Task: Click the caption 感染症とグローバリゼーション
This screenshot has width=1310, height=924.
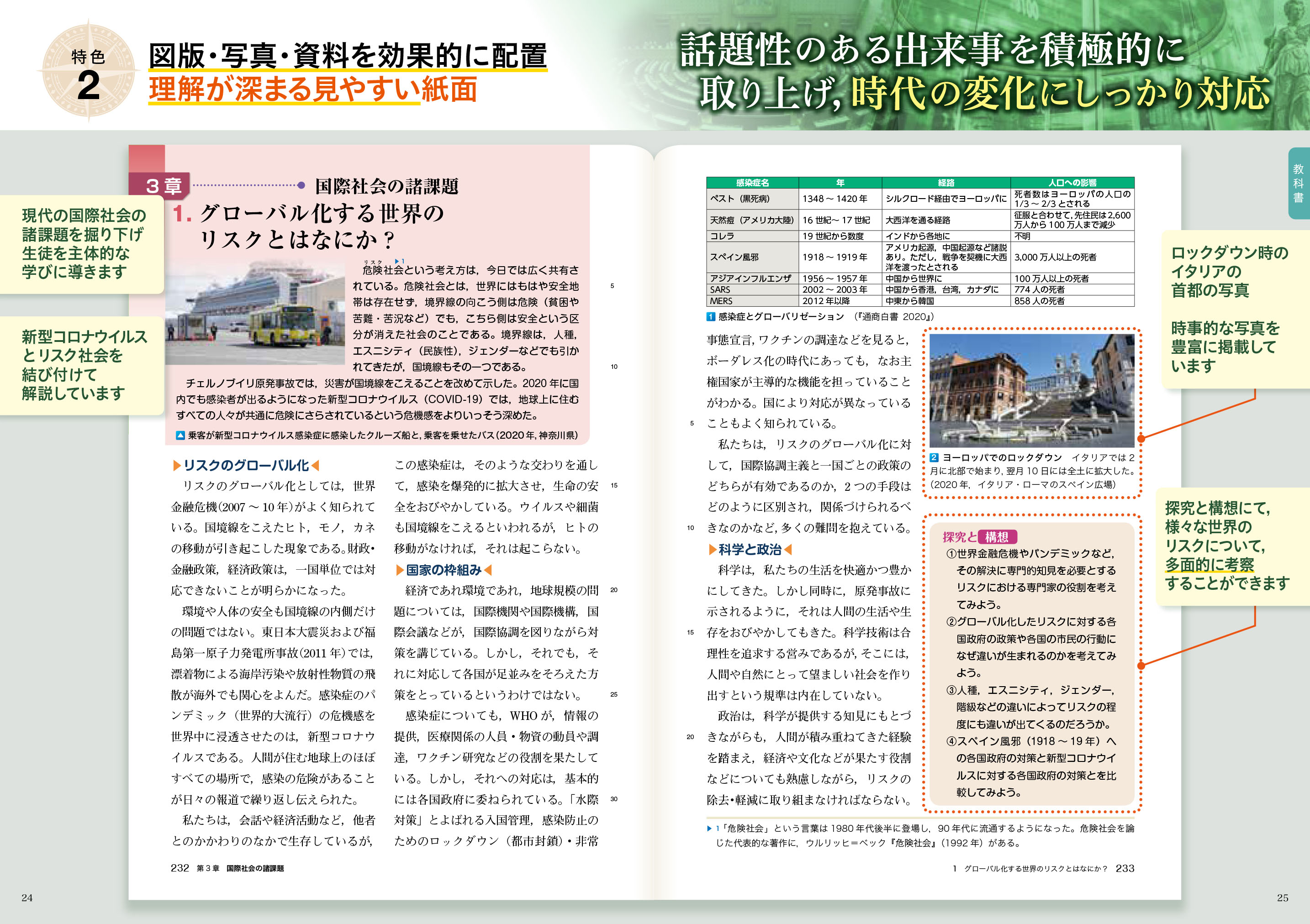Action: (x=781, y=316)
